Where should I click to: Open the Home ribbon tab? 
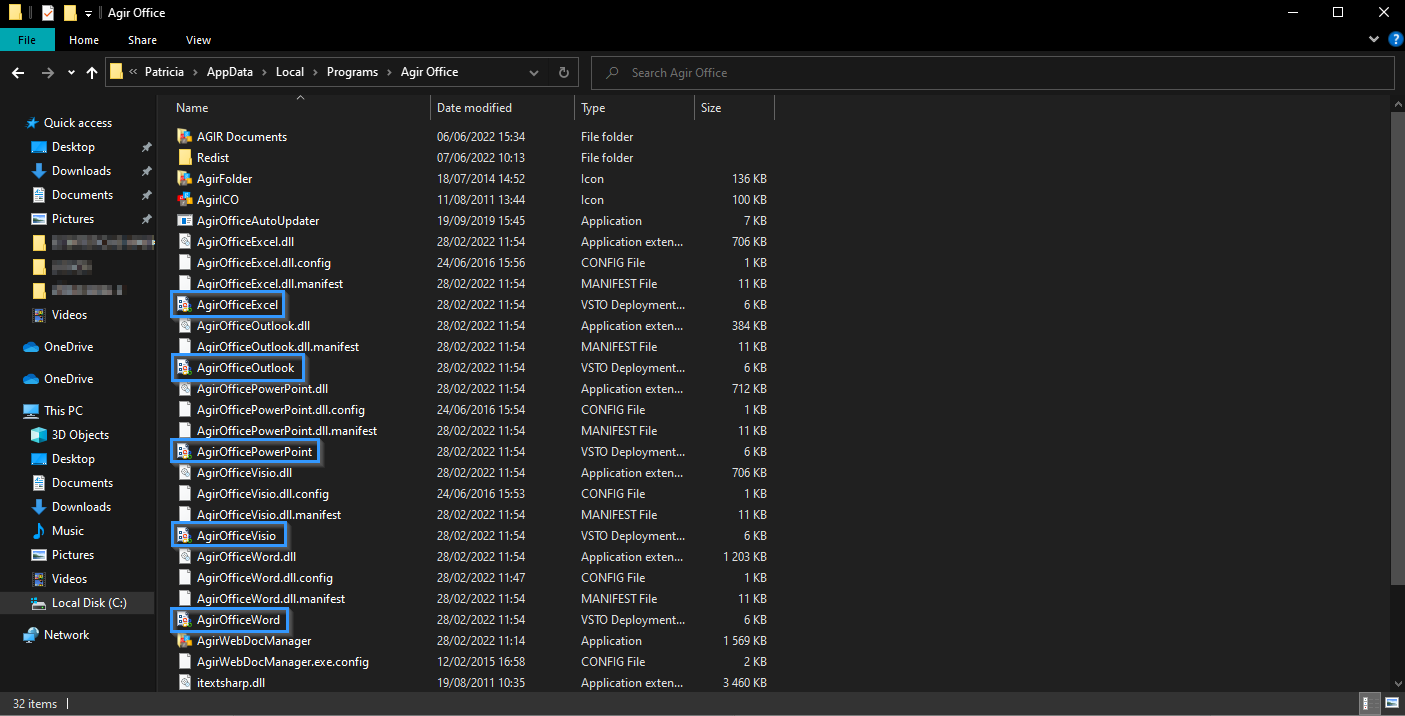(x=84, y=40)
